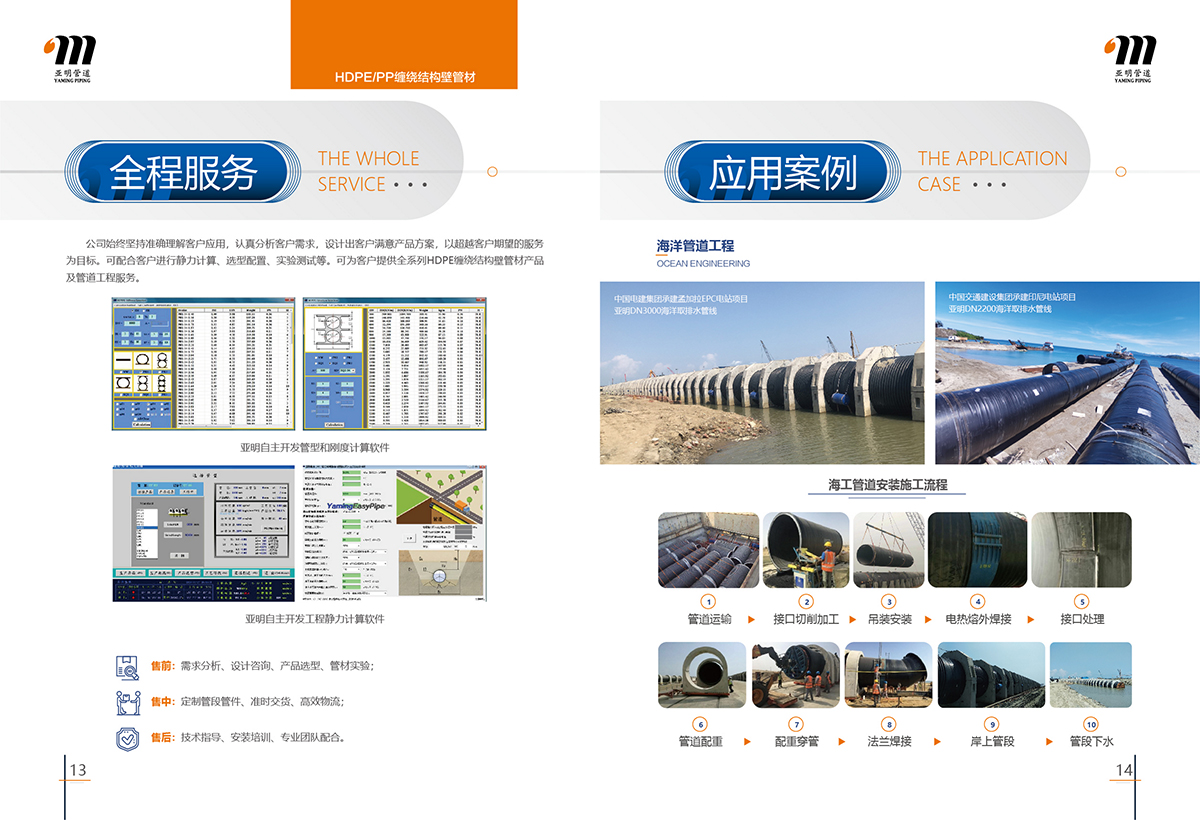Select the after-sale 售后 shield icon
1200x820 pixels.
(128, 739)
